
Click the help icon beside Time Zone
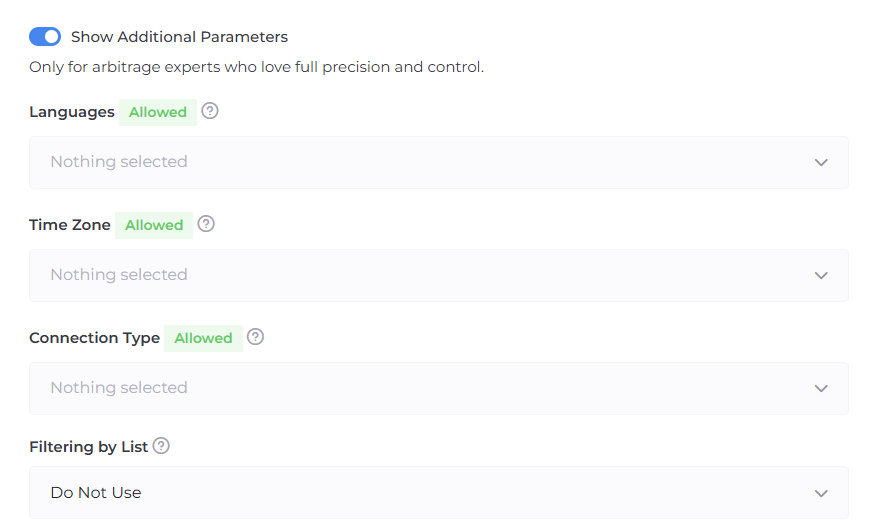click(x=206, y=224)
